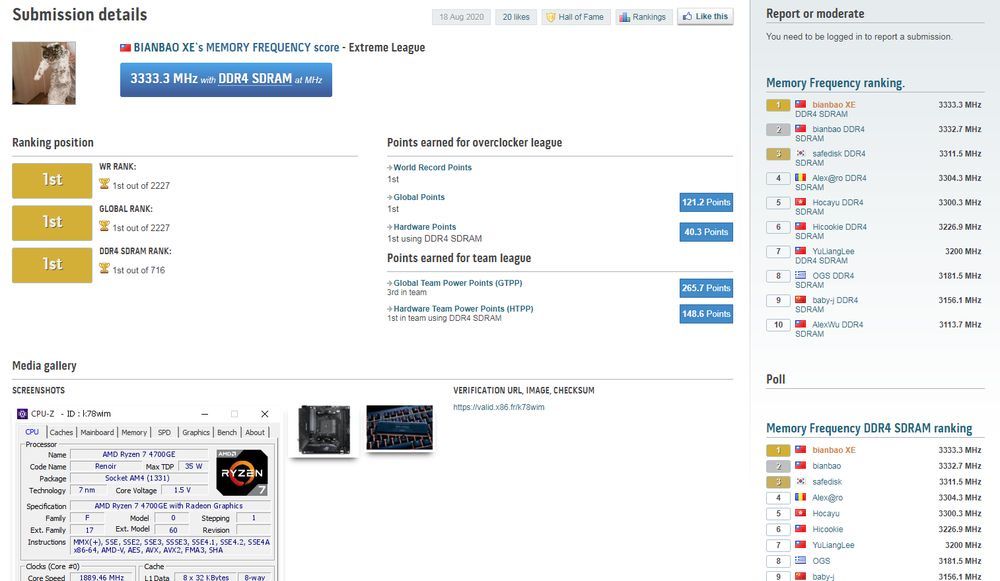
Task: Click the Like this button
Action: [705, 17]
